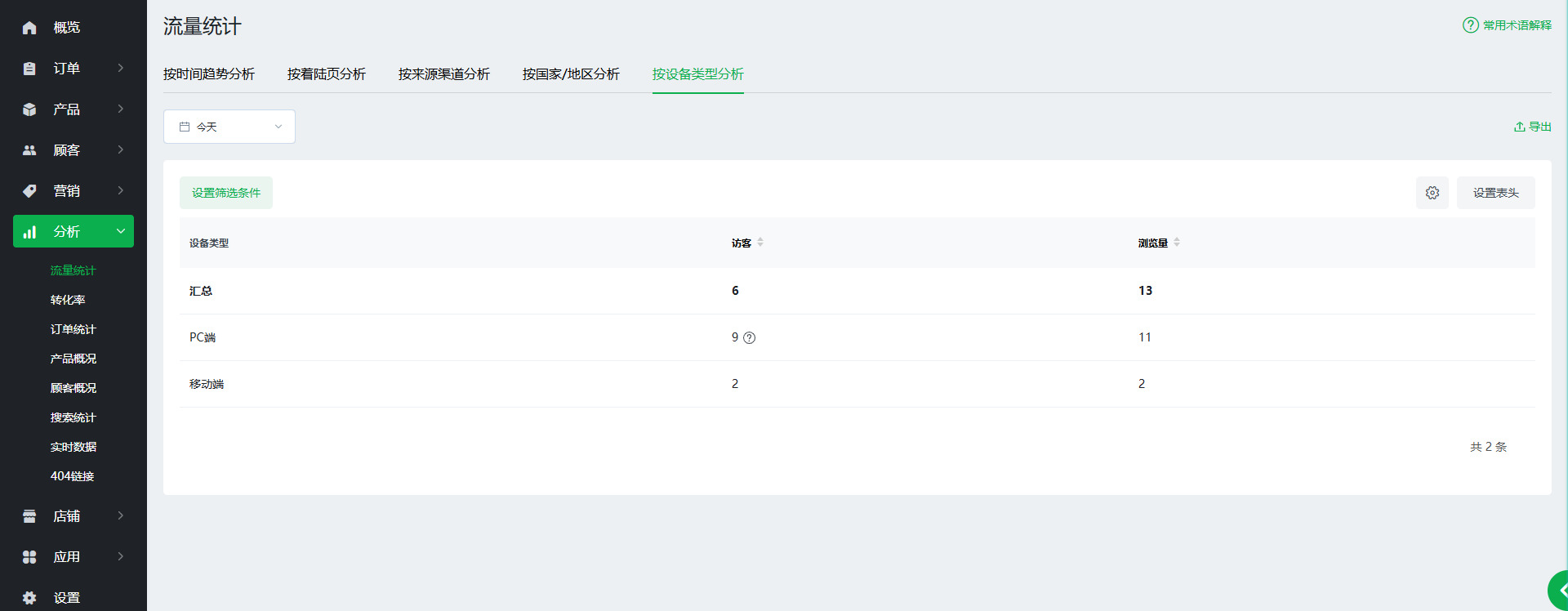Open 404链接 in sidebar submenu
This screenshot has width=1568, height=611.
point(73,476)
